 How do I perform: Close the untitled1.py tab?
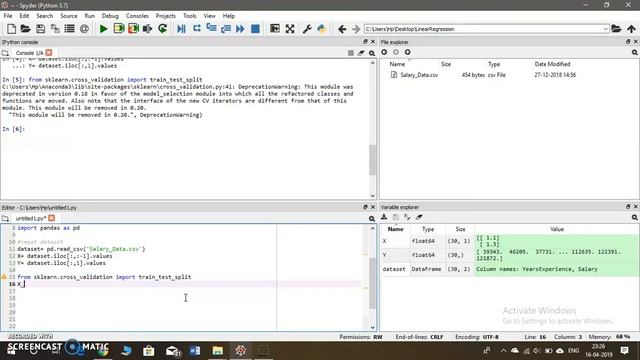[51, 218]
